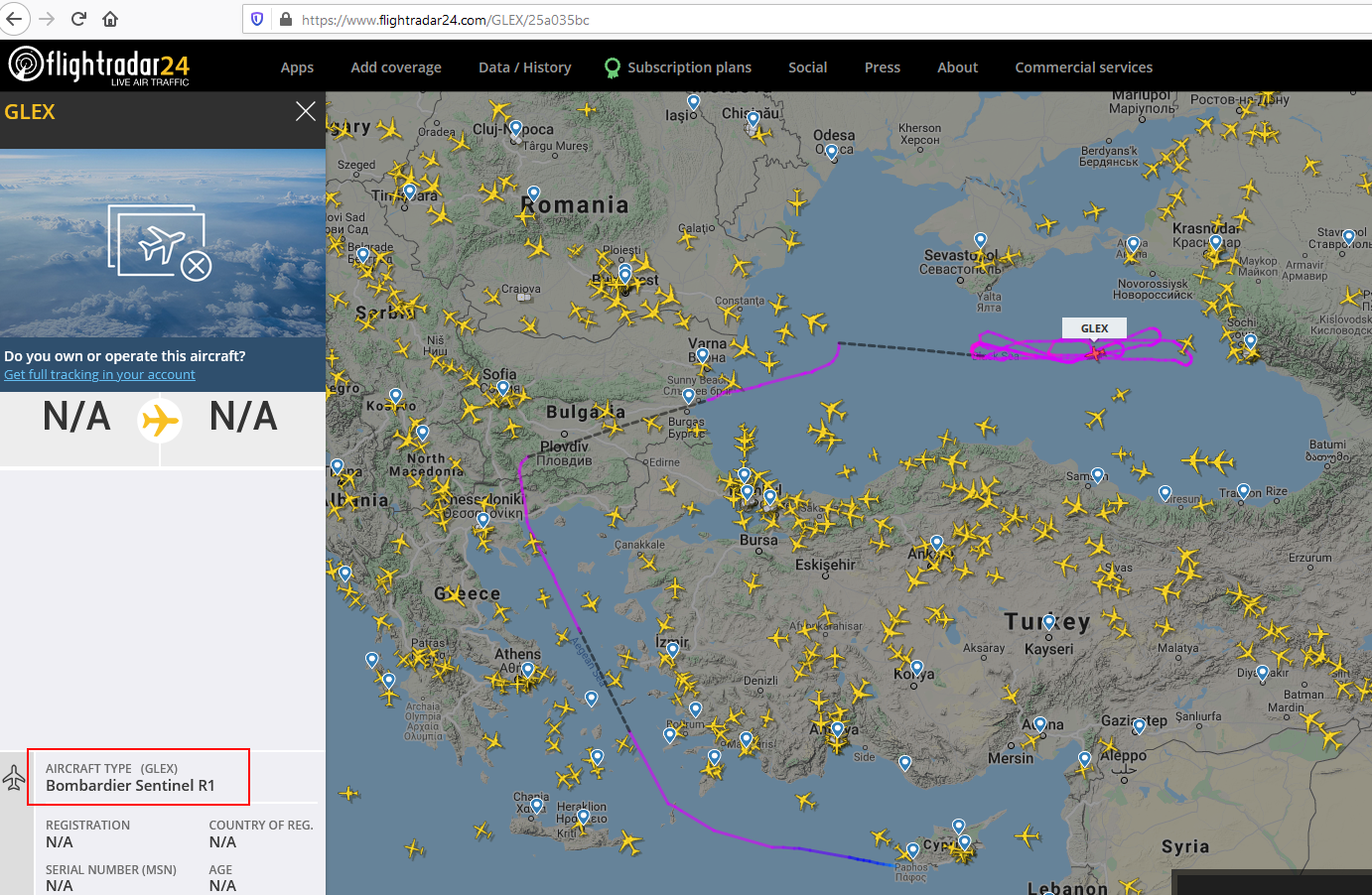Screen dimensions: 1372x895
Task: Click the airport pin at Sochi
Action: 1251,341
